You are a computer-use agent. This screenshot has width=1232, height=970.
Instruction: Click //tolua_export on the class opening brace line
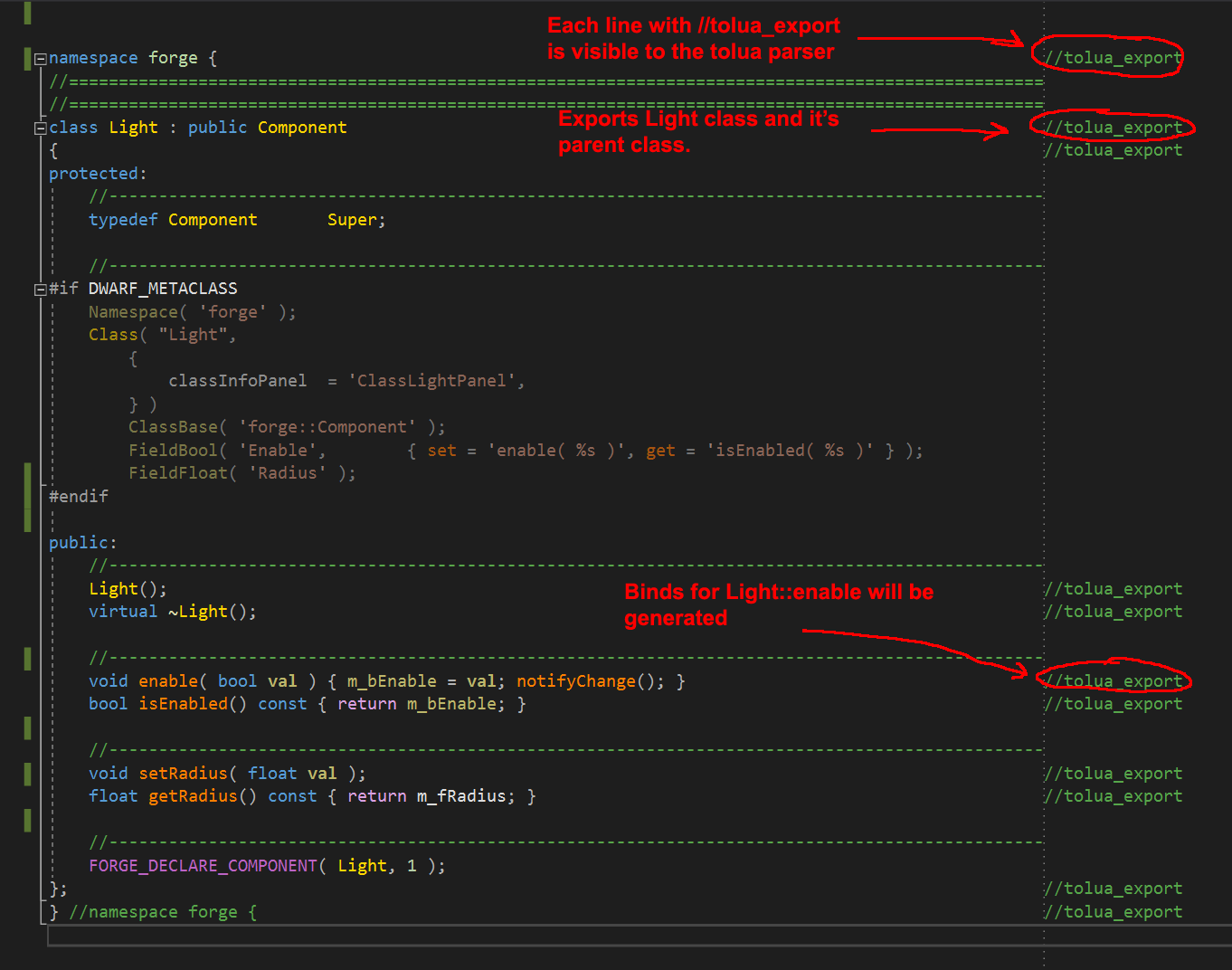point(1114,150)
